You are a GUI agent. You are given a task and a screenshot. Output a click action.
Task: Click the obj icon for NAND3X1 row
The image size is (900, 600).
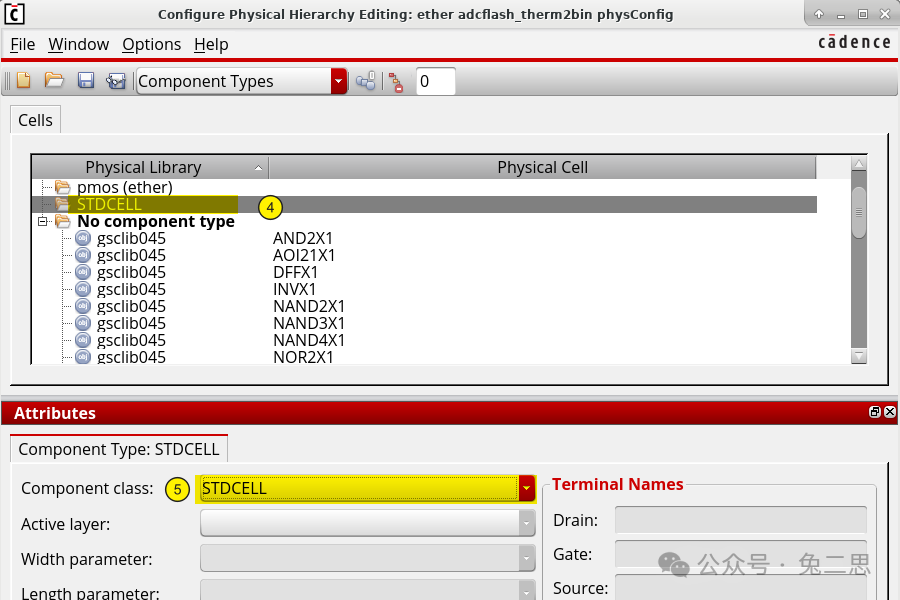(x=83, y=323)
